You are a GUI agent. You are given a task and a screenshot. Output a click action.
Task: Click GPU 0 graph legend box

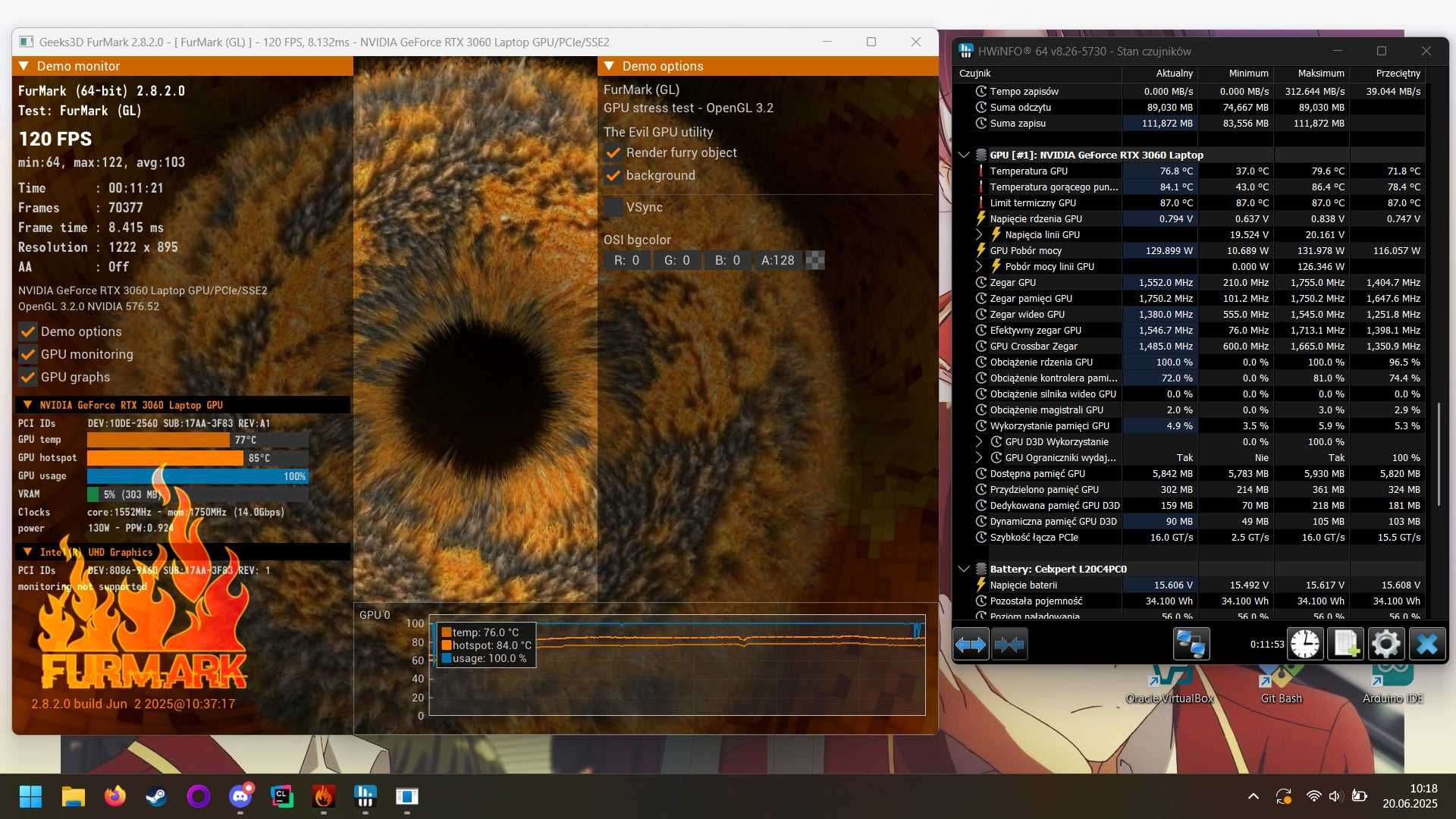pos(486,645)
